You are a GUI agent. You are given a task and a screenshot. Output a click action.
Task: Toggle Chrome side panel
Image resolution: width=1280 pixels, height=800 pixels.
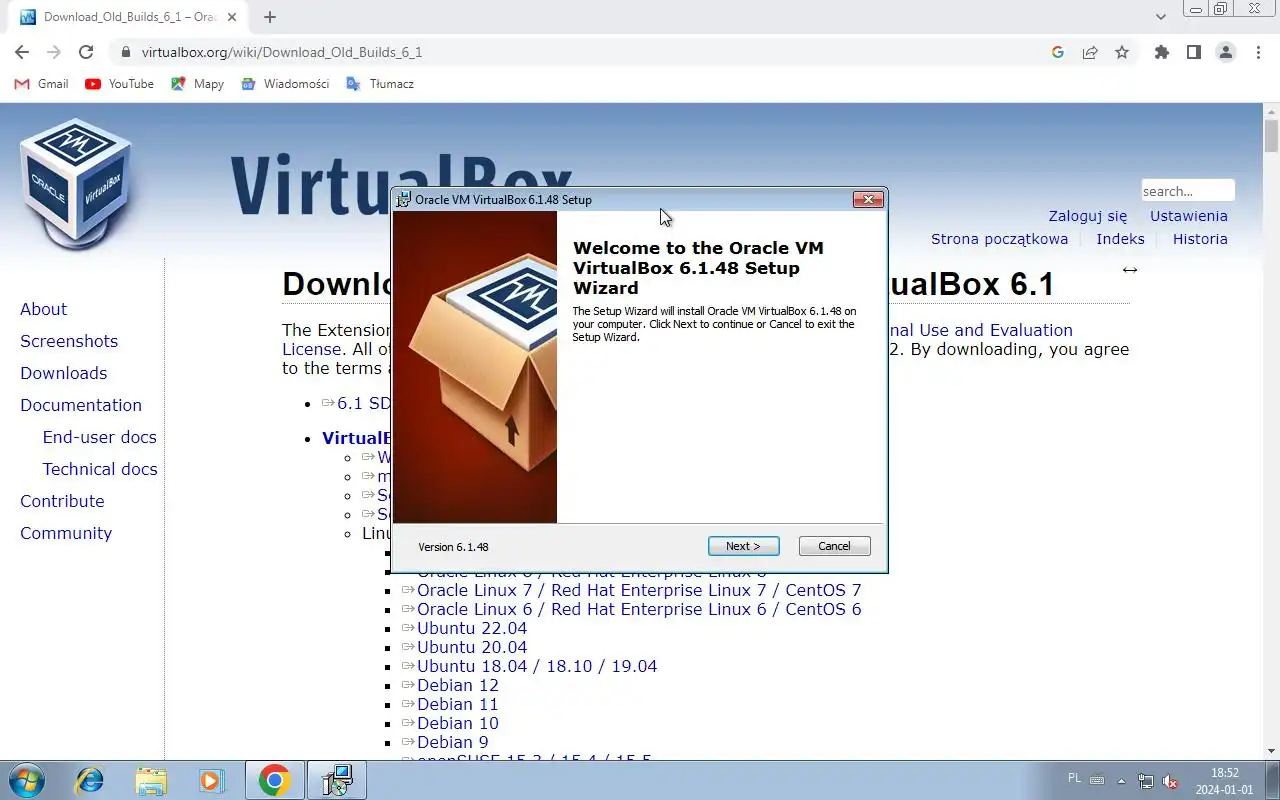point(1193,52)
